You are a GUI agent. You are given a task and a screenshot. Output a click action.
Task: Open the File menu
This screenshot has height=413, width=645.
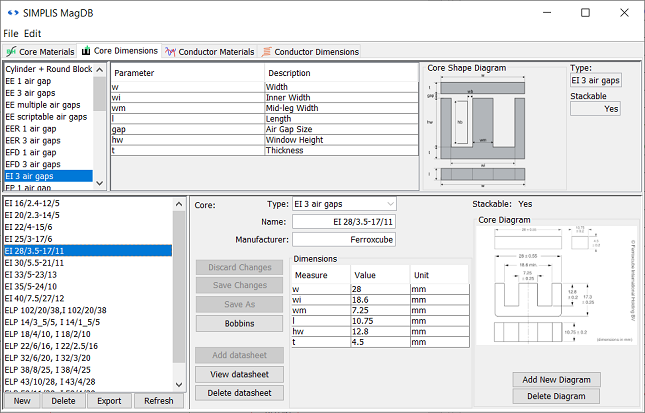pyautogui.click(x=11, y=33)
